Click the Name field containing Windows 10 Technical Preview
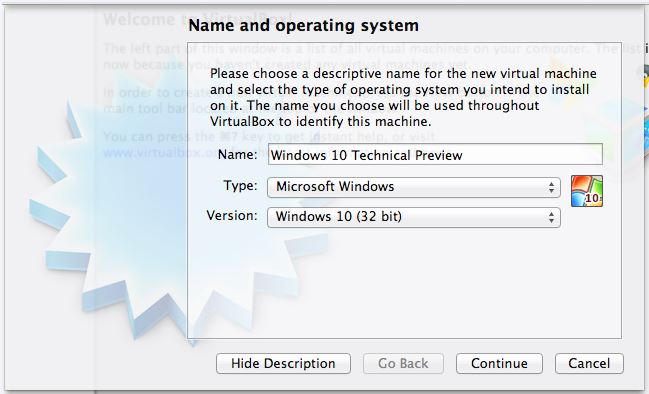Image resolution: width=649 pixels, height=394 pixels. pos(435,154)
